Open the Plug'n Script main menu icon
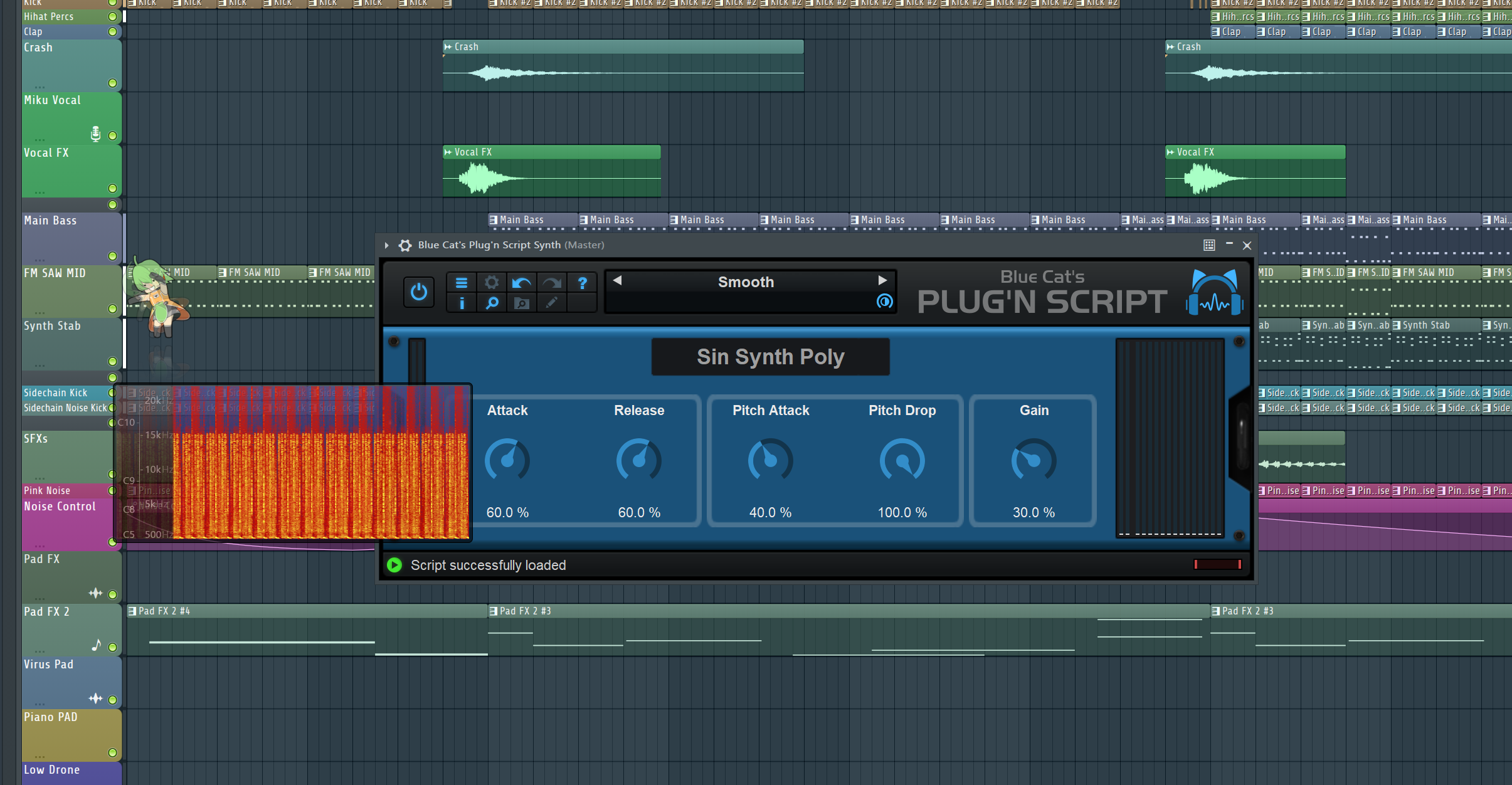Viewport: 1512px width, 785px height. pos(462,283)
